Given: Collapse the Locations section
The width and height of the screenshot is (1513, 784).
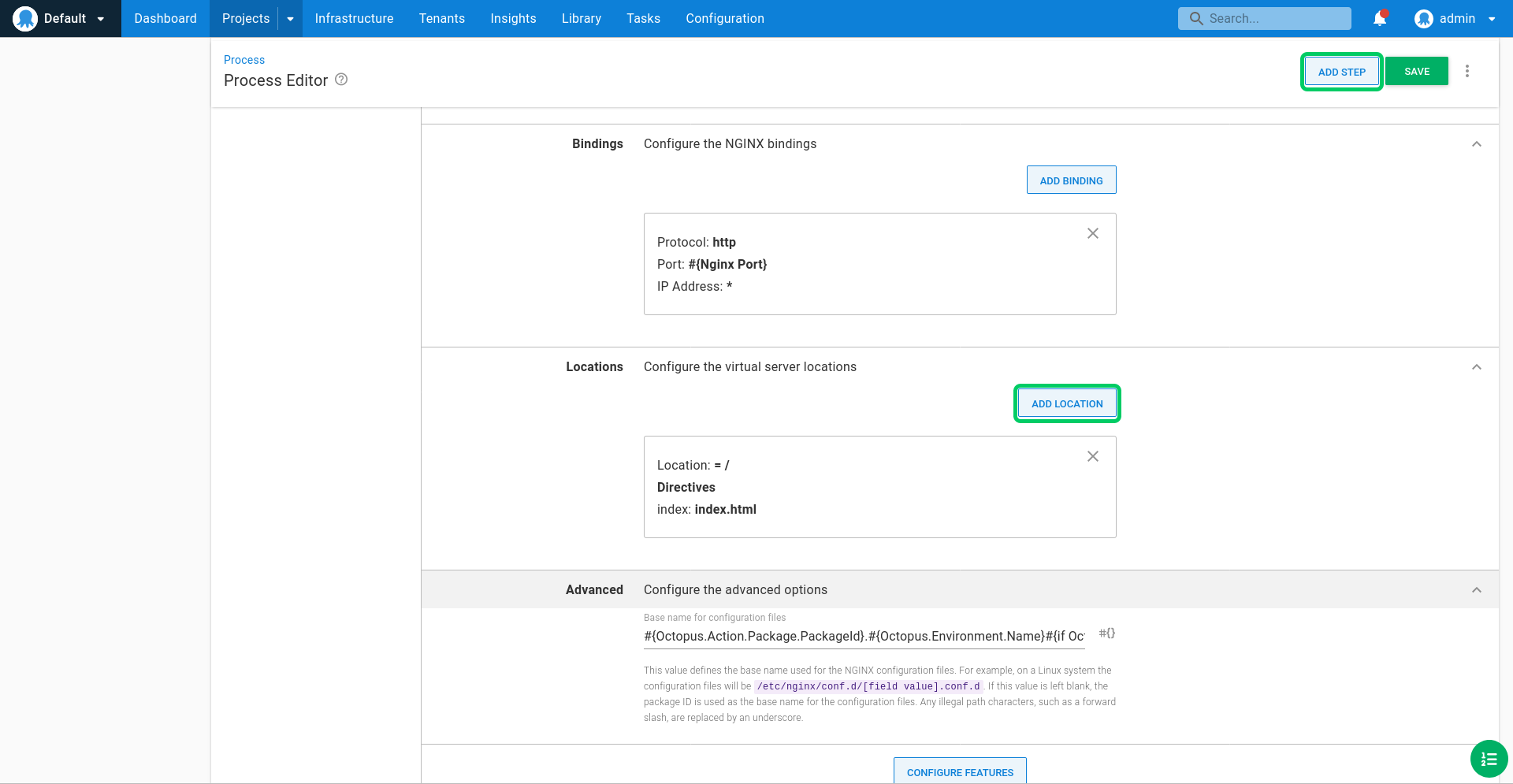Looking at the screenshot, I should (x=1476, y=367).
